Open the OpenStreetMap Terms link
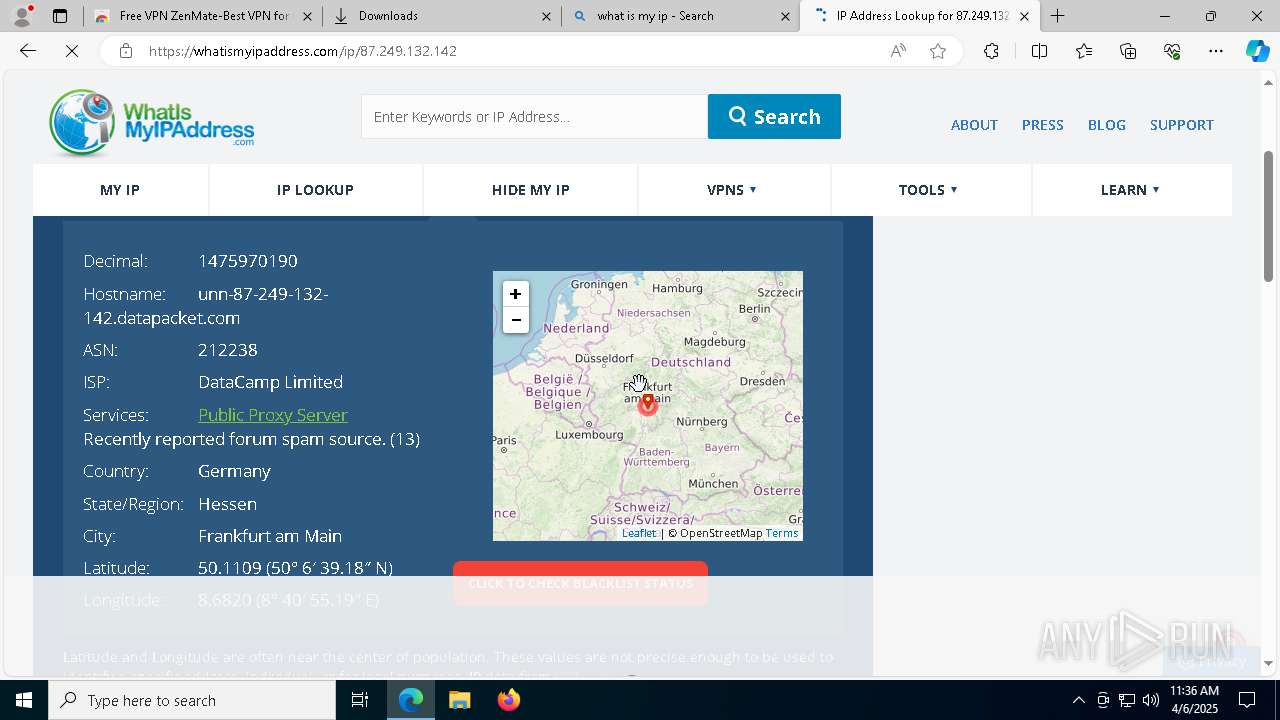This screenshot has height=720, width=1280. pos(782,533)
